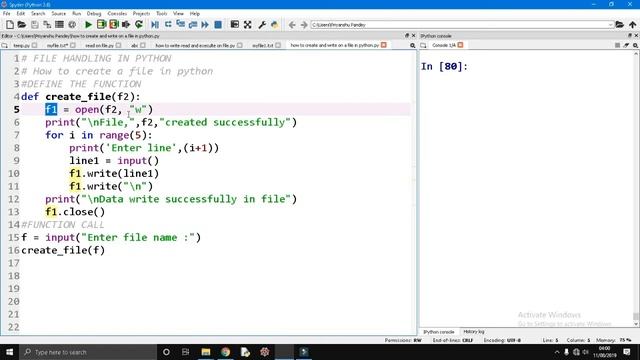The width and height of the screenshot is (640, 360).
Task: Click the back arrow in toolbar
Action: click(x=292, y=24)
